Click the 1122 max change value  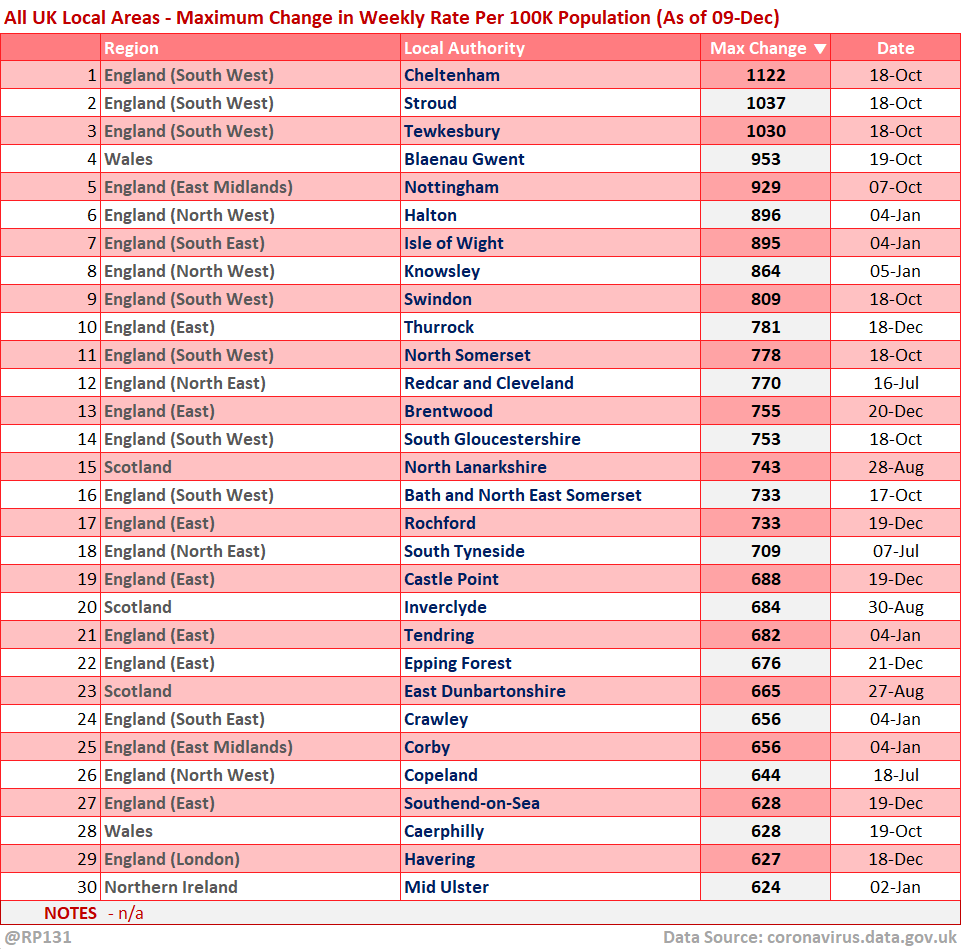coord(765,75)
